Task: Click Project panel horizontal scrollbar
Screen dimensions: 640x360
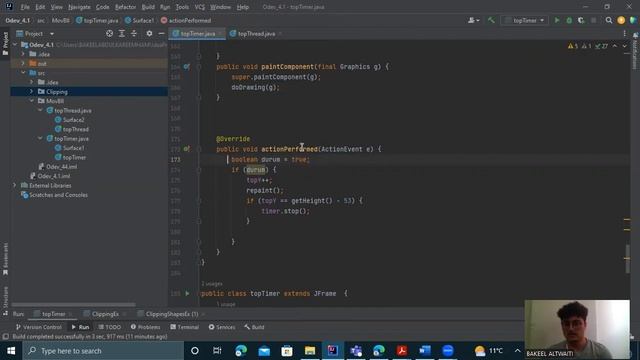Action: click(73, 304)
